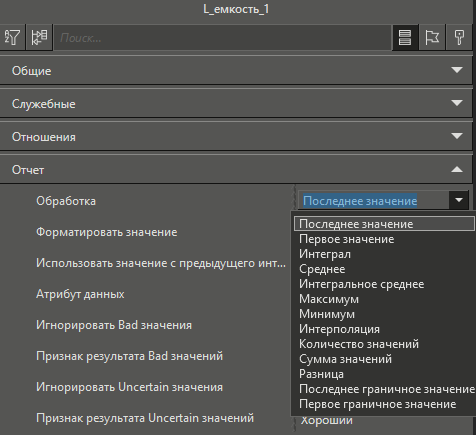
Task: Choose Количество значений from the list
Action: pos(359,344)
